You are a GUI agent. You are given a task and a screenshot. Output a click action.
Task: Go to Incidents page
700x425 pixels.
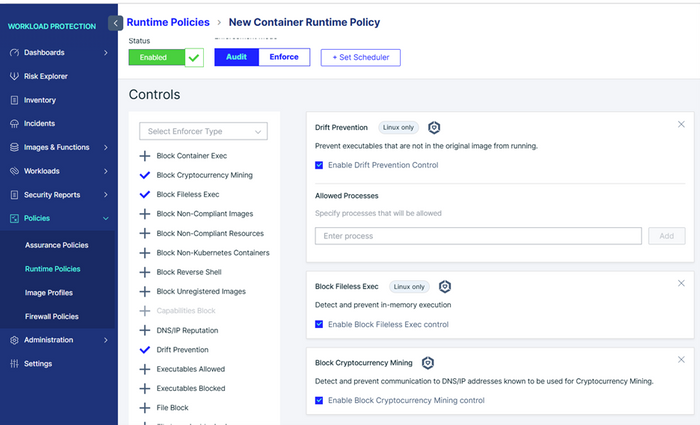40,124
